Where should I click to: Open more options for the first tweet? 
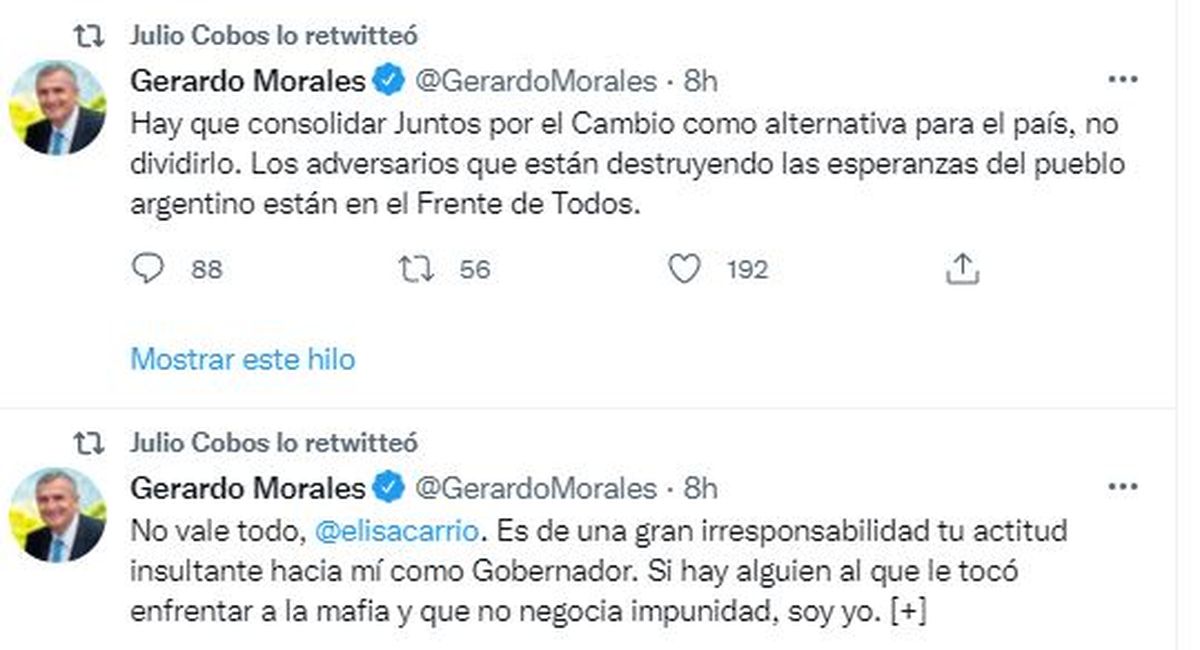tap(1123, 80)
